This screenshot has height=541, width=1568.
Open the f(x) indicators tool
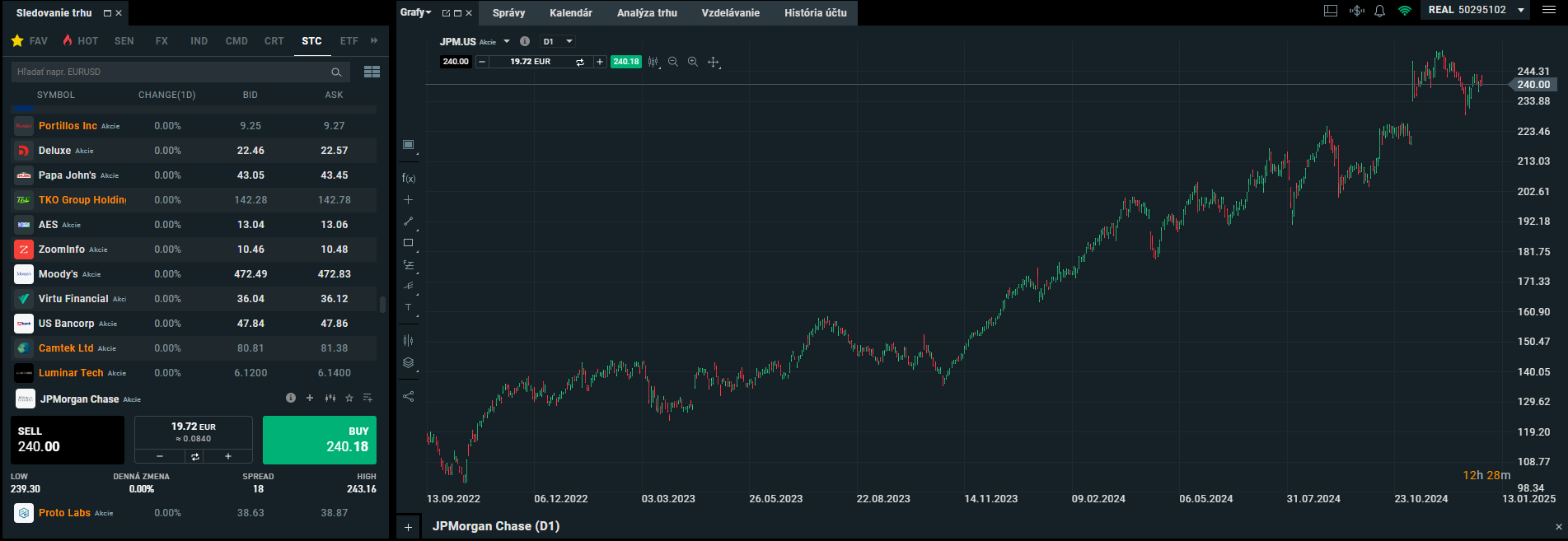point(409,178)
